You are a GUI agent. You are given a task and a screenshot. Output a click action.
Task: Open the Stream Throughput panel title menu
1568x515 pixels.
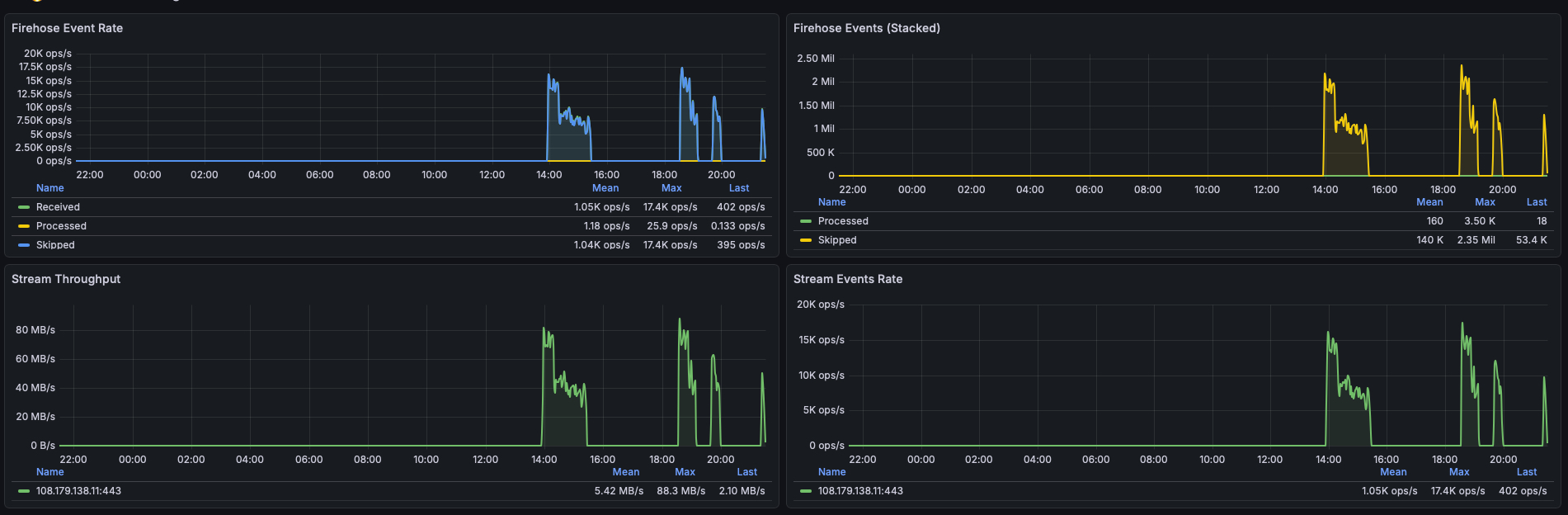(66, 279)
